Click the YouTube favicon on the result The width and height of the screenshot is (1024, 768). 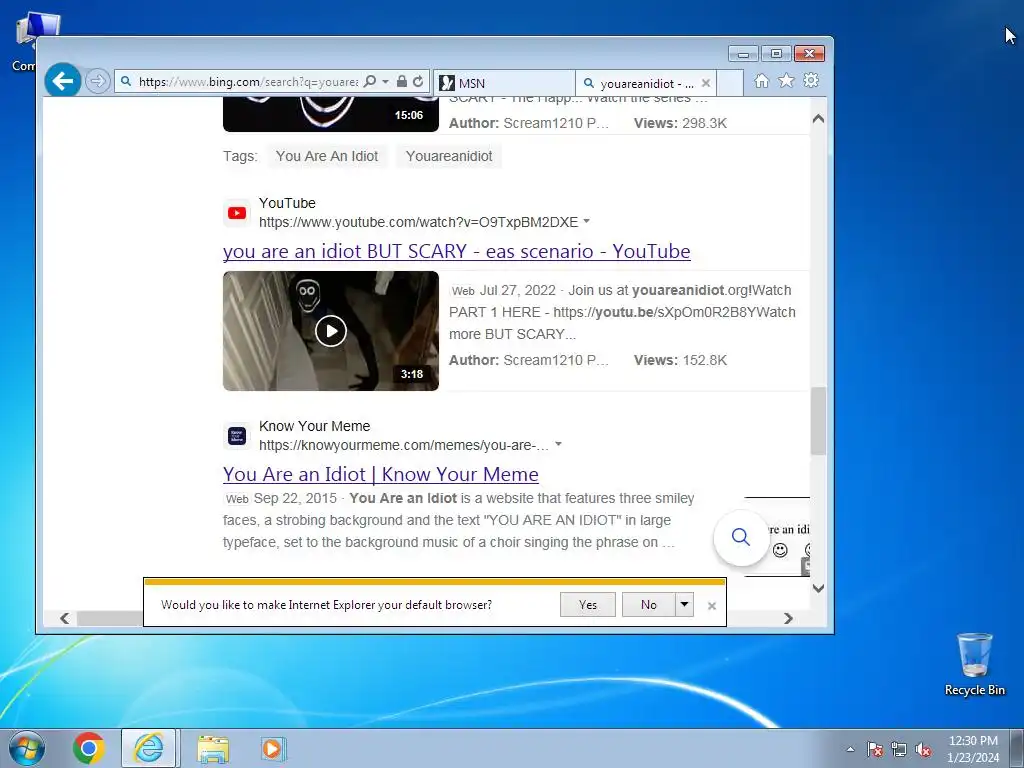[x=236, y=213]
